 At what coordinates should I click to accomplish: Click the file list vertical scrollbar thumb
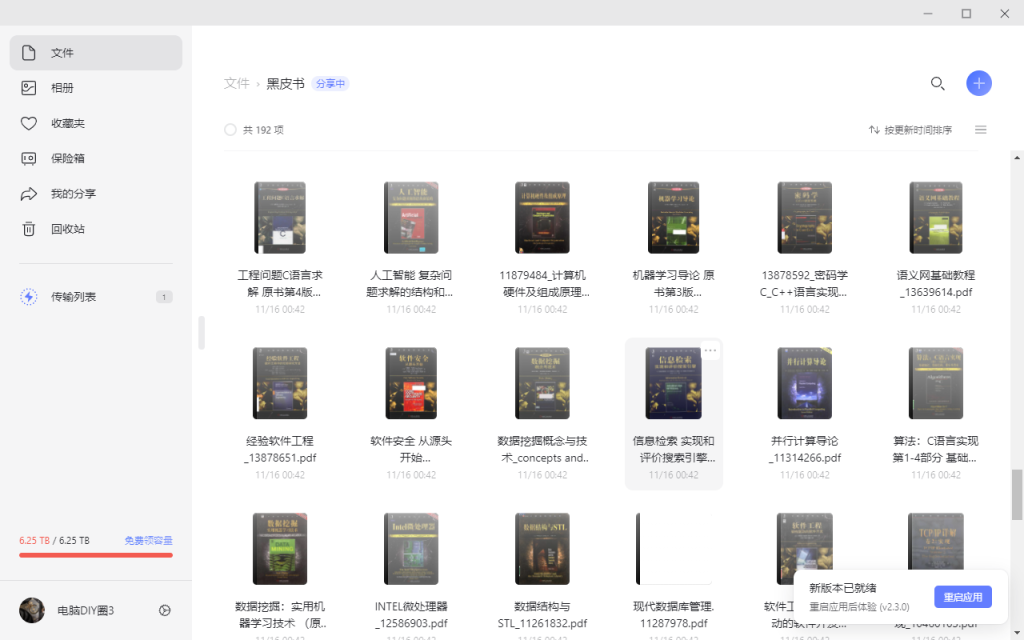(x=1017, y=494)
